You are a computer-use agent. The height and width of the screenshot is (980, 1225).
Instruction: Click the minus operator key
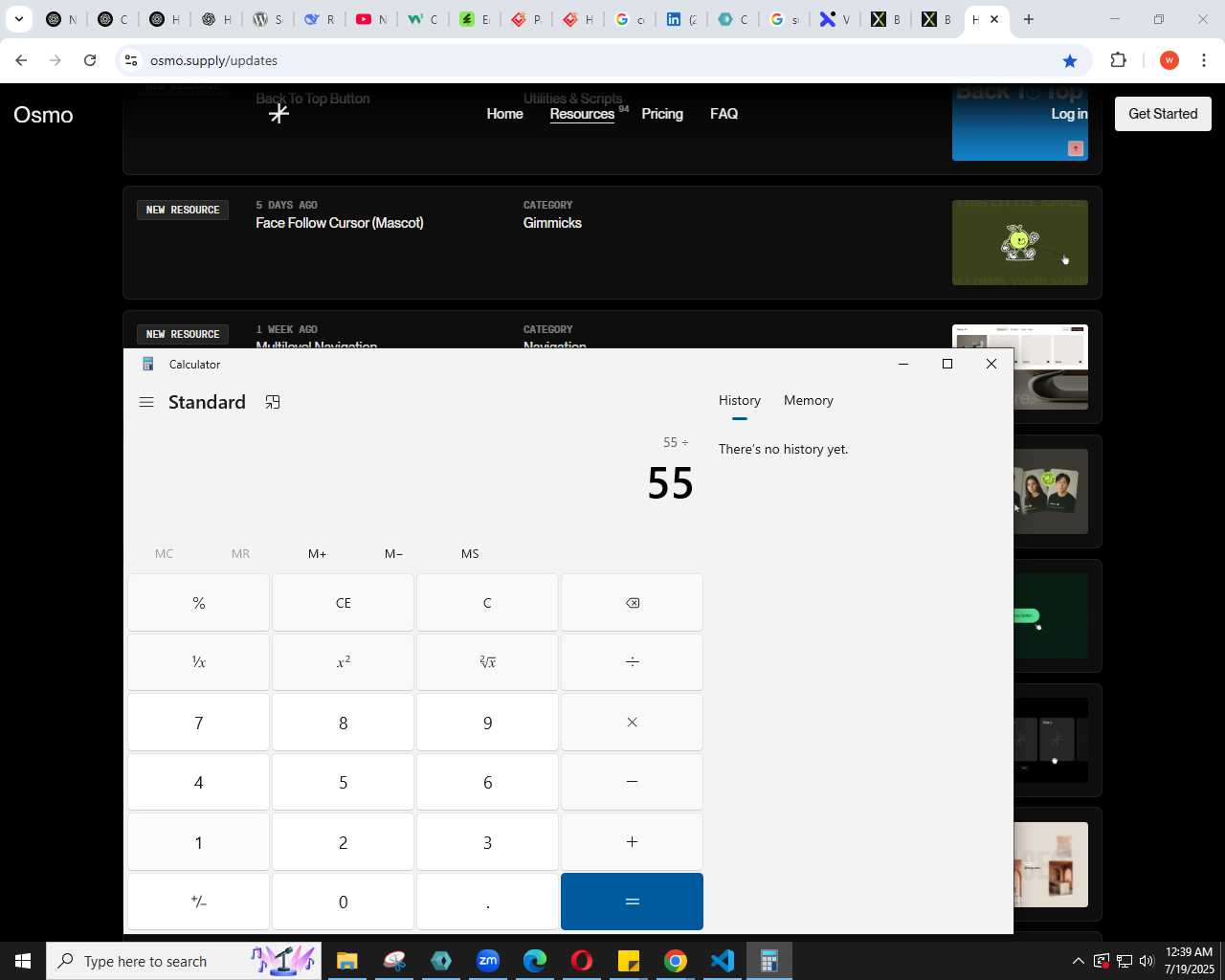[x=632, y=782]
